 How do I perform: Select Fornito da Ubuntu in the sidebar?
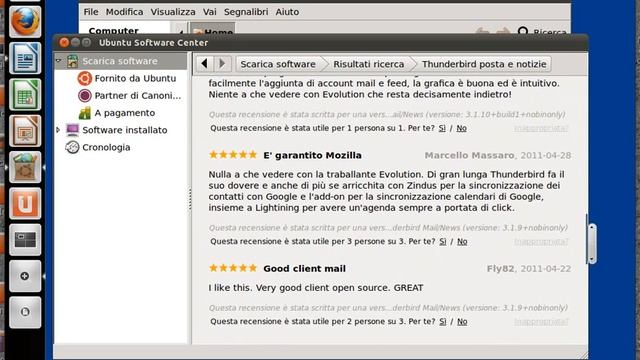[135, 78]
